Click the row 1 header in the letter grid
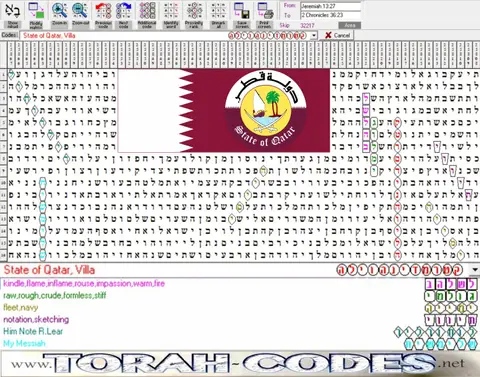 [3, 74]
